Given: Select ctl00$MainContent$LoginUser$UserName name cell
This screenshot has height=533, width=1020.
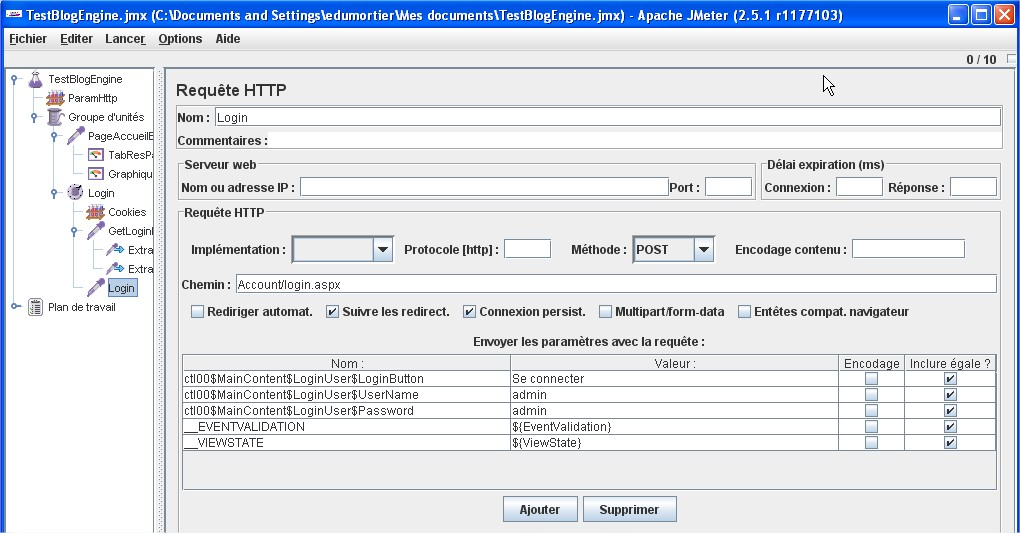Looking at the screenshot, I should (347, 394).
